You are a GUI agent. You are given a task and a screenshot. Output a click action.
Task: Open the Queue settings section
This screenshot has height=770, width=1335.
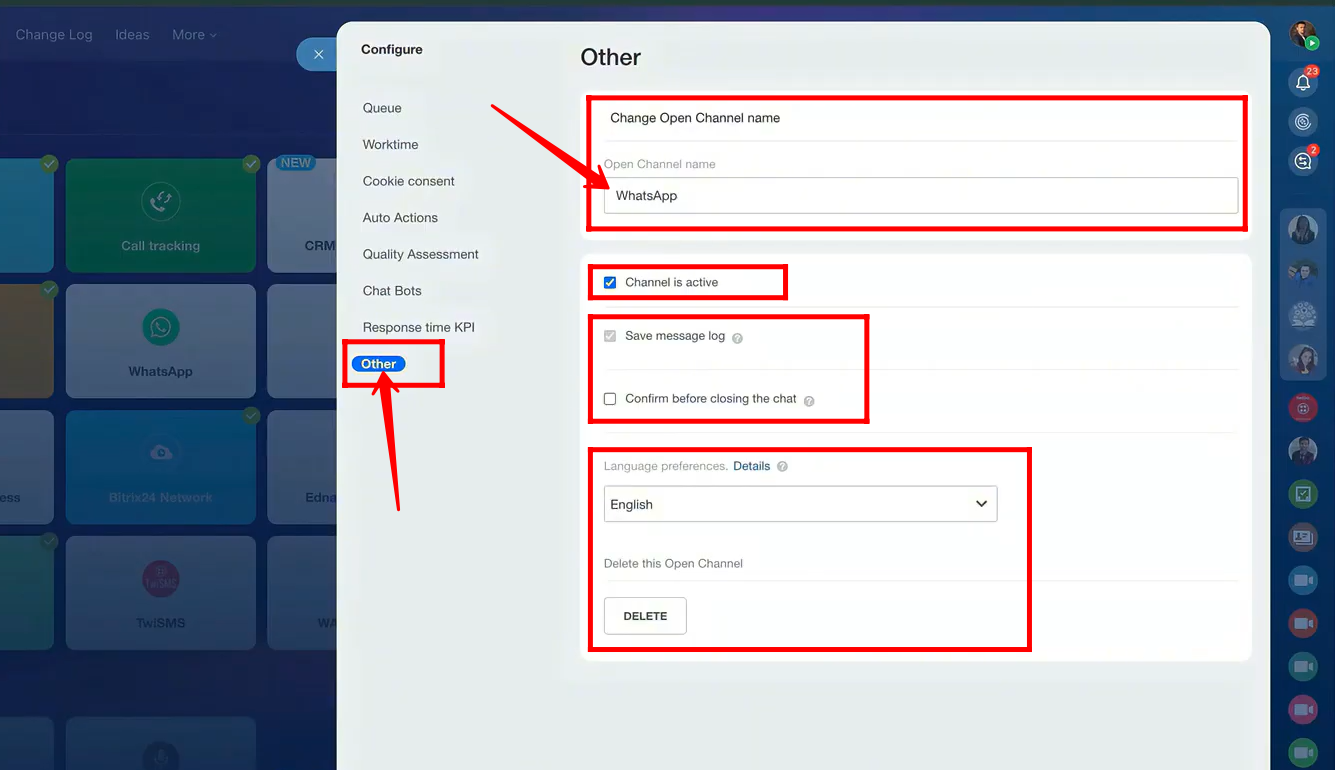coord(382,108)
